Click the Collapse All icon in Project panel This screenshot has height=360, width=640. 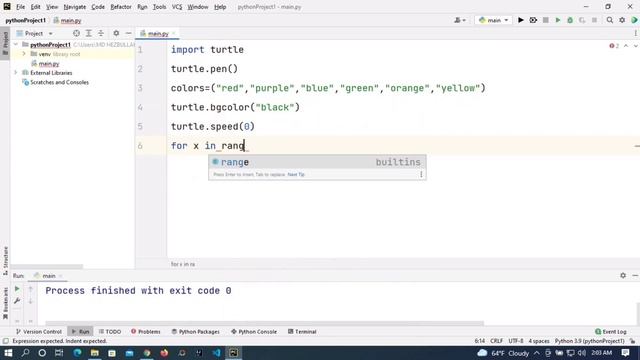101,33
